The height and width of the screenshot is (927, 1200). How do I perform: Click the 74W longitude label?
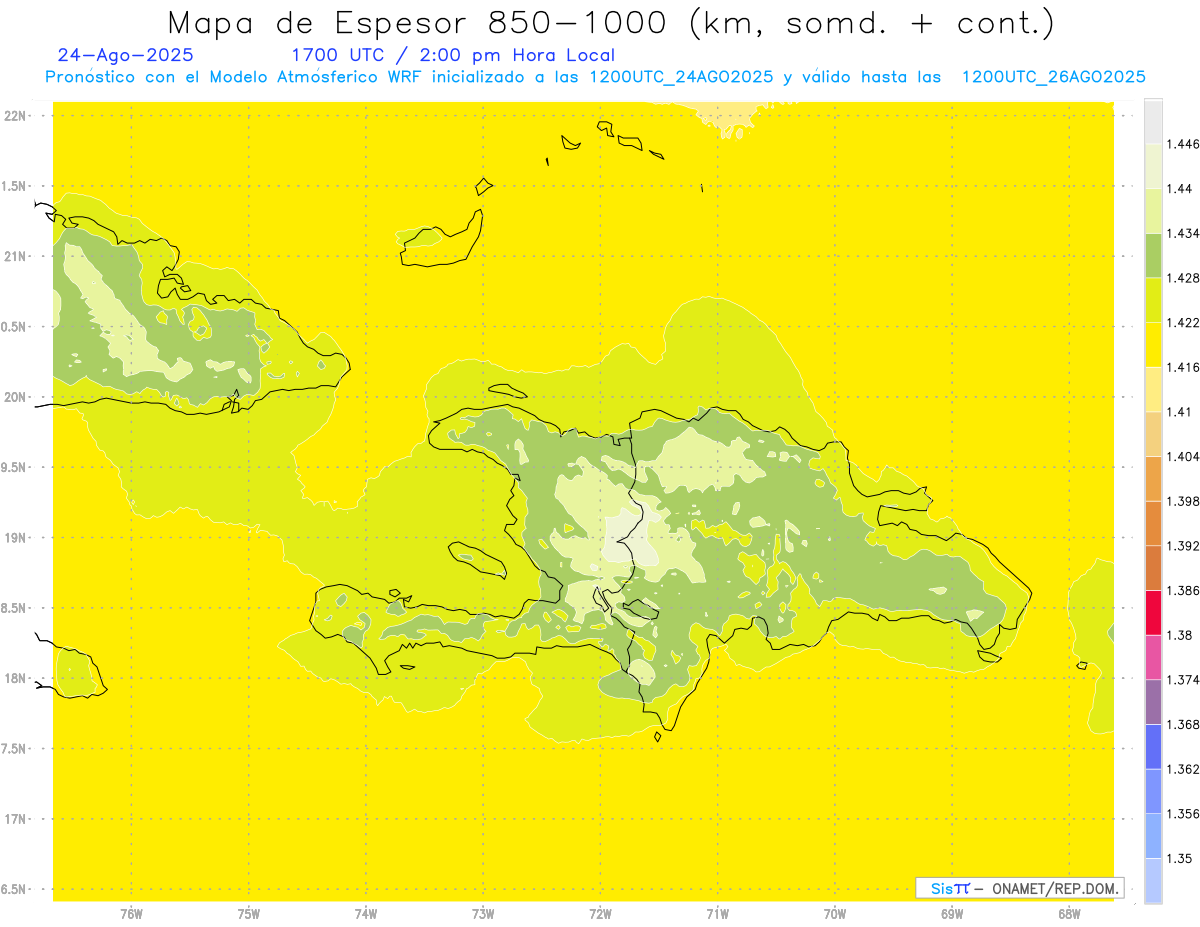(x=366, y=913)
